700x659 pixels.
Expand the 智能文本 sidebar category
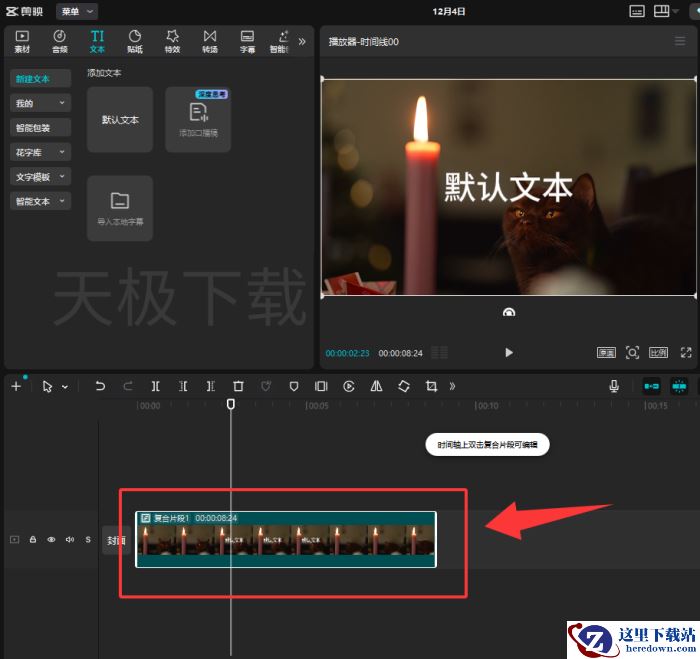click(40, 201)
